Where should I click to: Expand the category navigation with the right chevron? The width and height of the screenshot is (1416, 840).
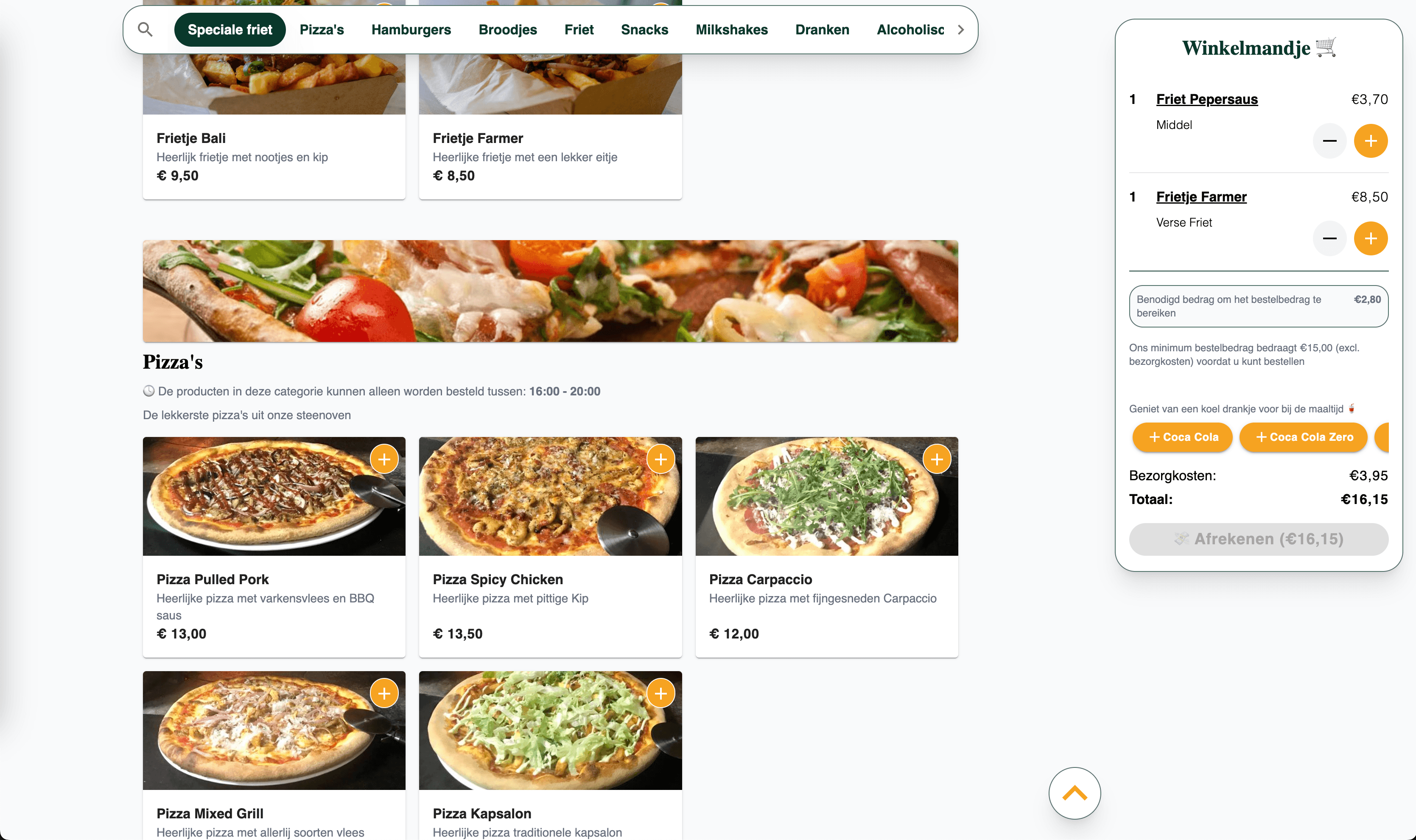pos(960,30)
